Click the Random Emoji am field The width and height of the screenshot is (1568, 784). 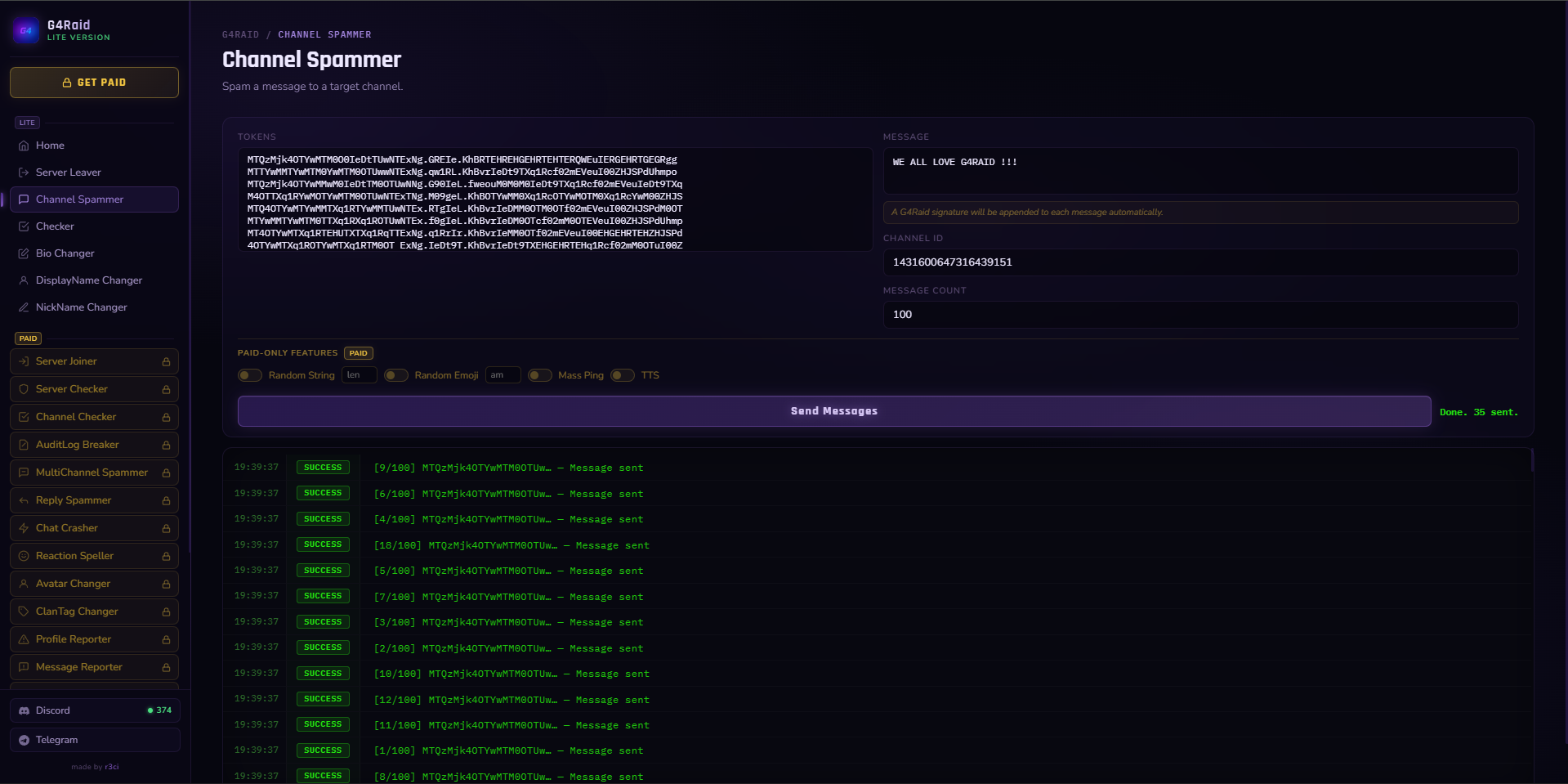503,375
